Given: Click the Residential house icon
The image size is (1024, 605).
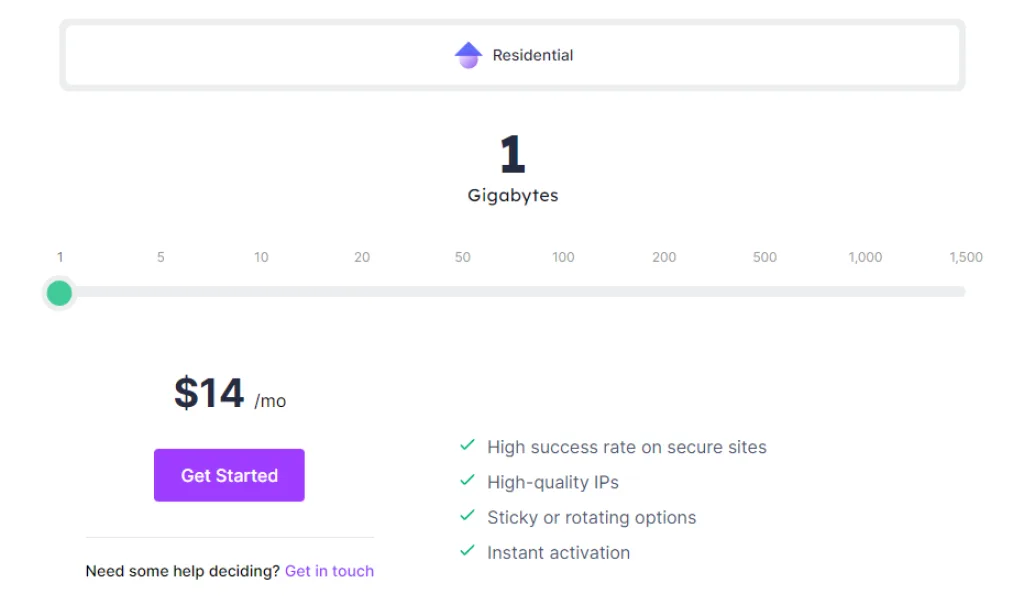Looking at the screenshot, I should coord(468,55).
